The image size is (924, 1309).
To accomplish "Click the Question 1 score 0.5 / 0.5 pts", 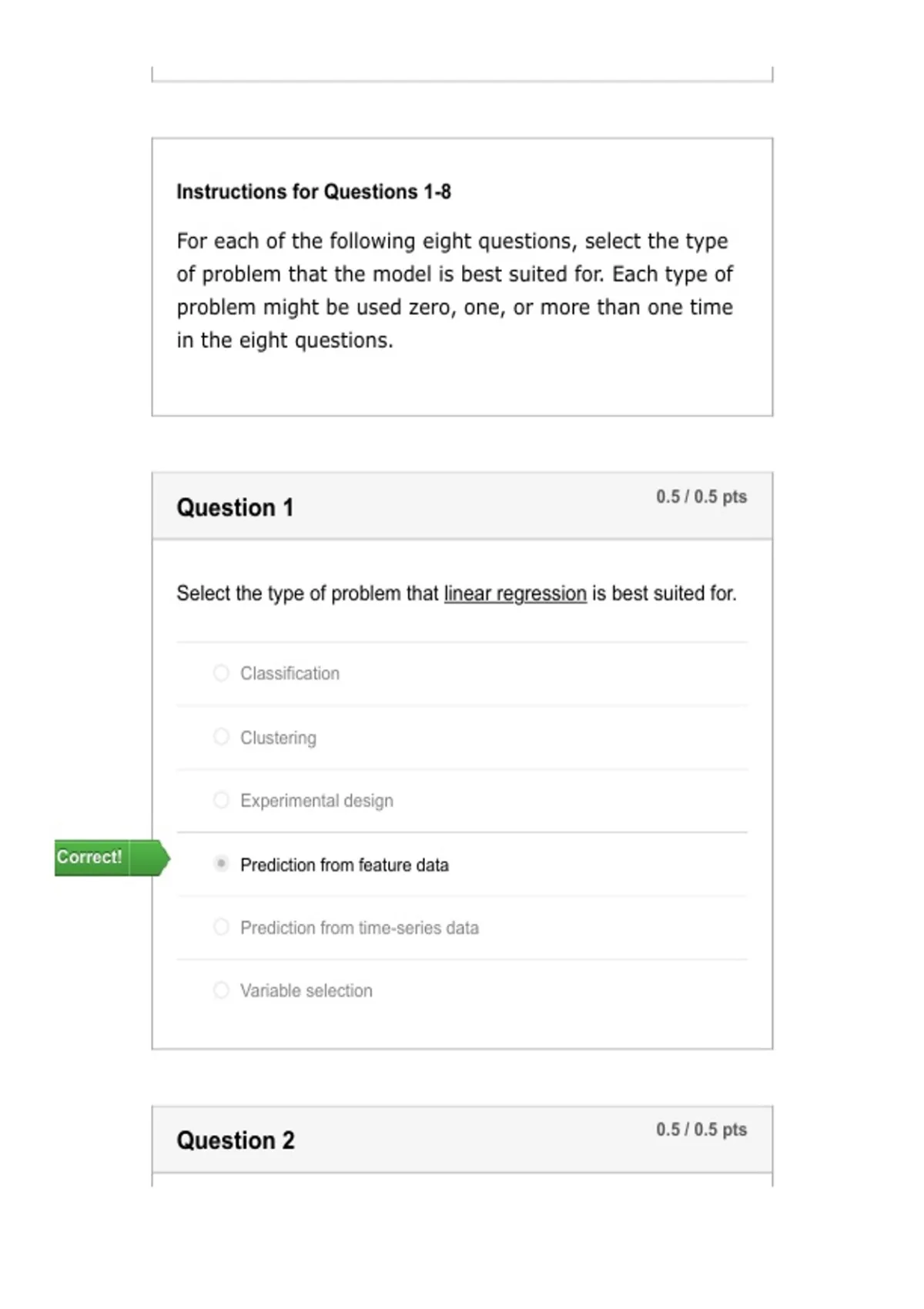I will point(701,497).
